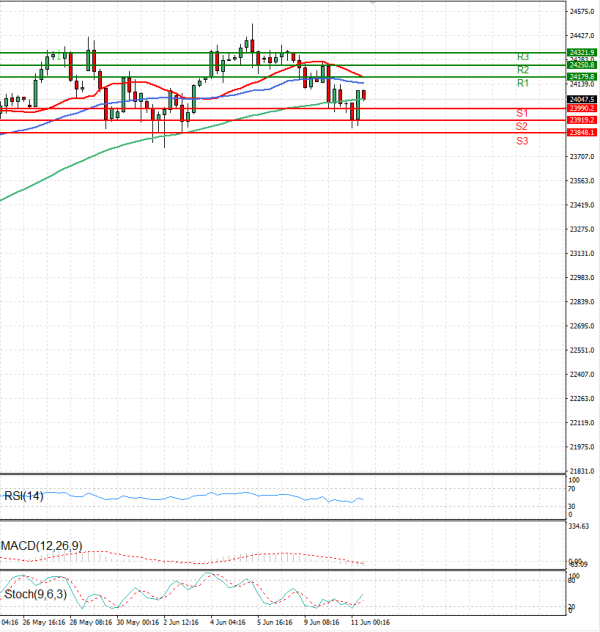Click the 28 May 08:16 time label
The image size is (600, 632).
point(91,623)
